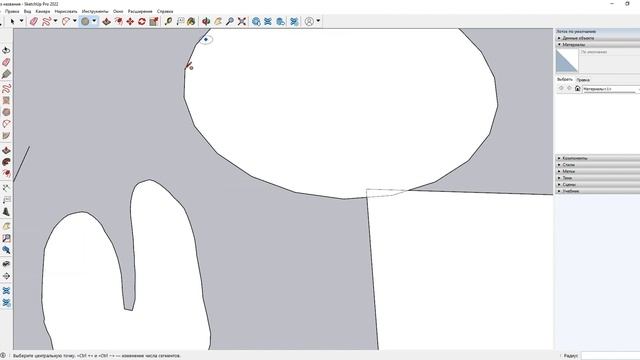
Task: Go back in materials browser
Action: pyautogui.click(x=561, y=88)
